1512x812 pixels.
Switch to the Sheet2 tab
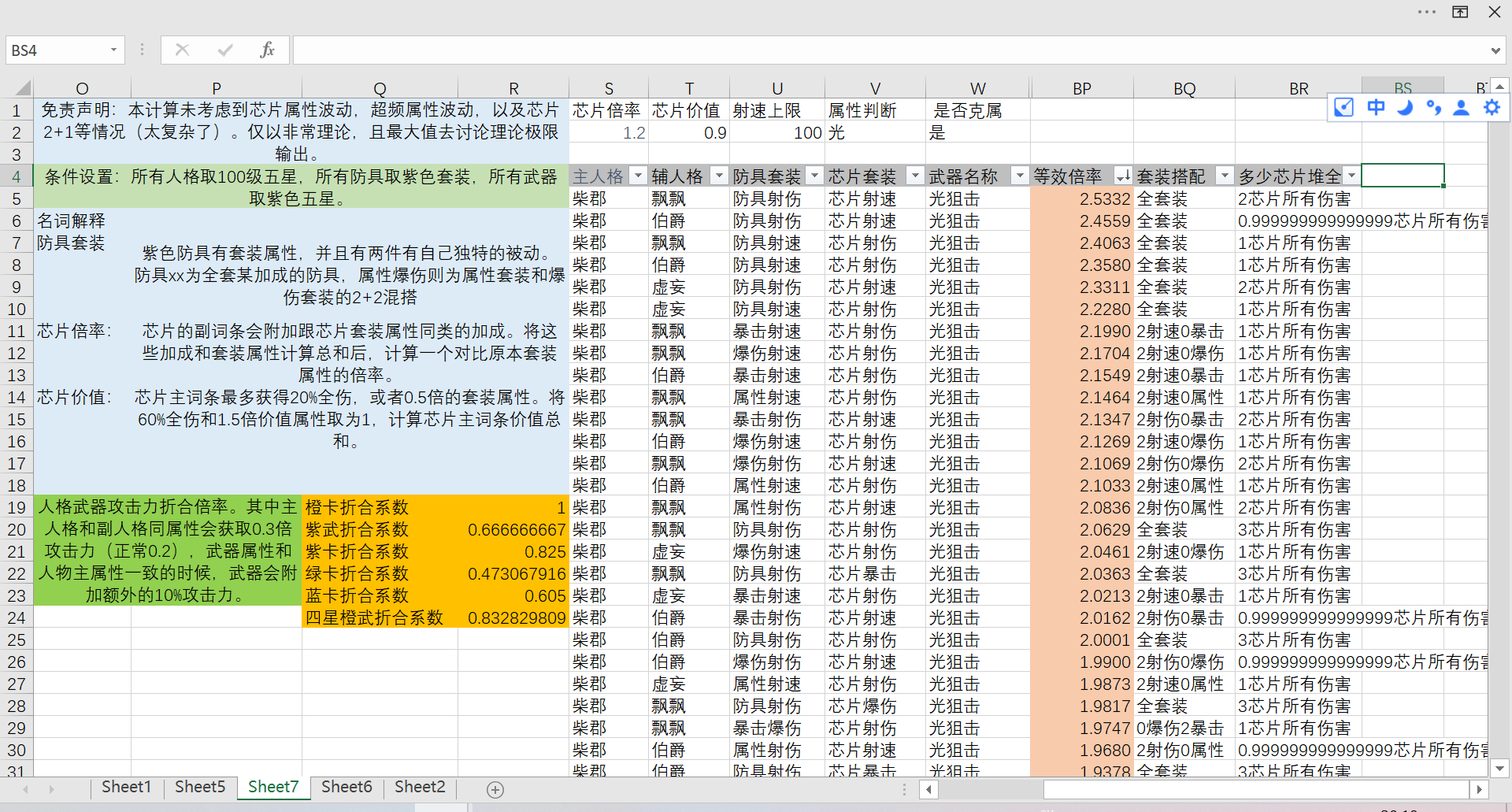420,787
